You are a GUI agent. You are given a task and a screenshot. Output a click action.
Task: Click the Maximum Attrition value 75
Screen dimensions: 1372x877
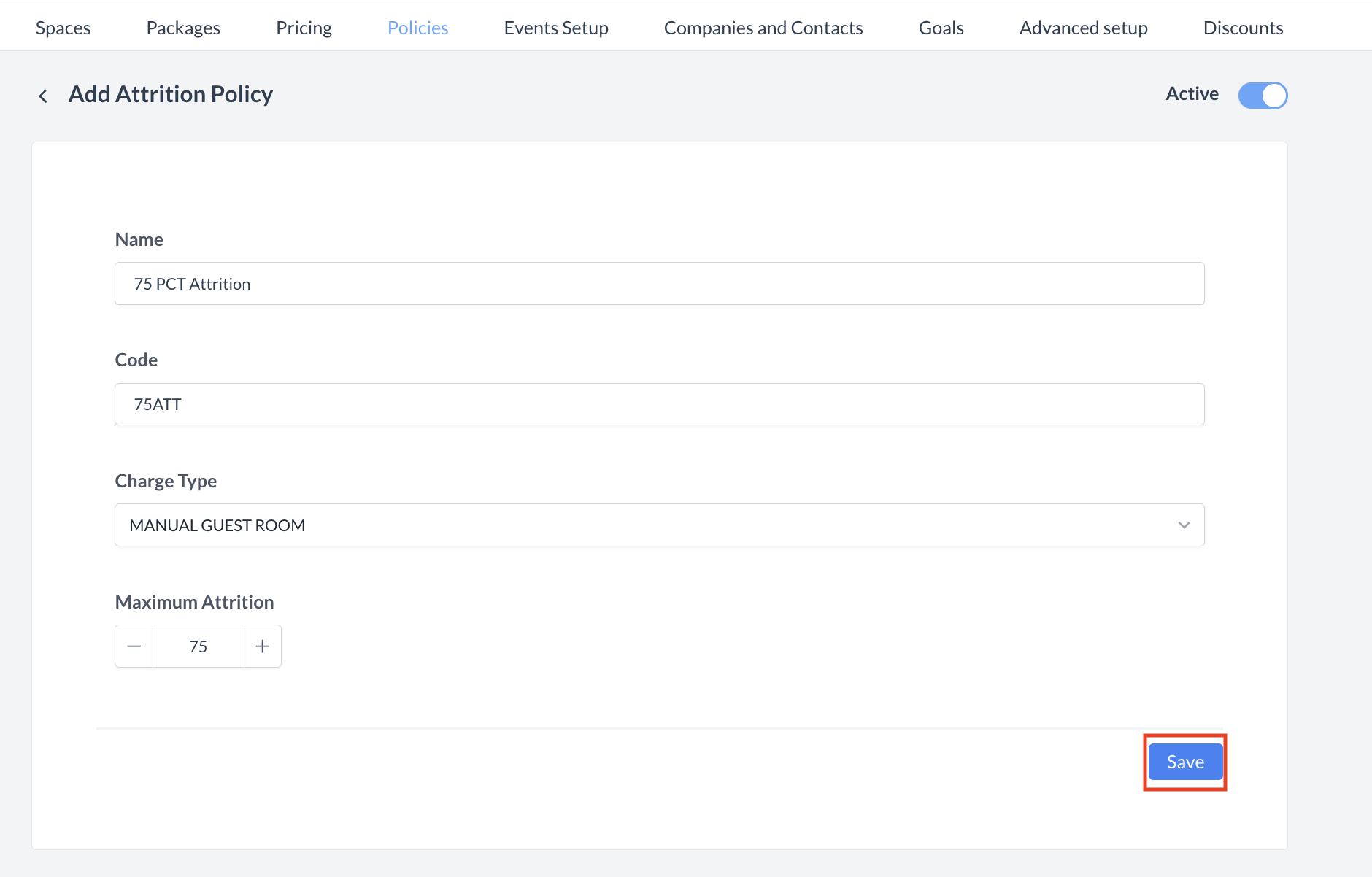(199, 646)
